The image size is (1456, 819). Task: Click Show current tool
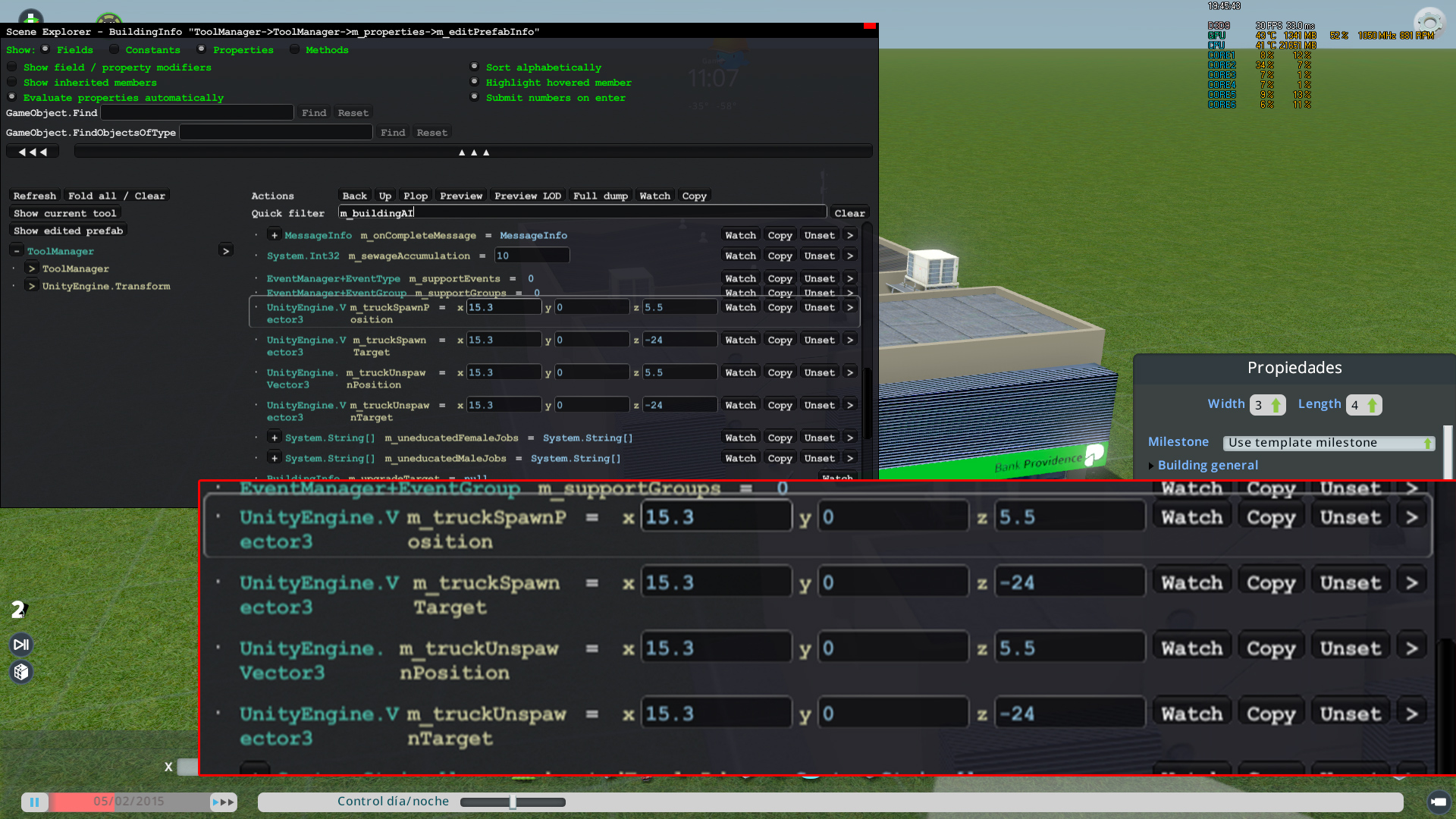tap(65, 213)
